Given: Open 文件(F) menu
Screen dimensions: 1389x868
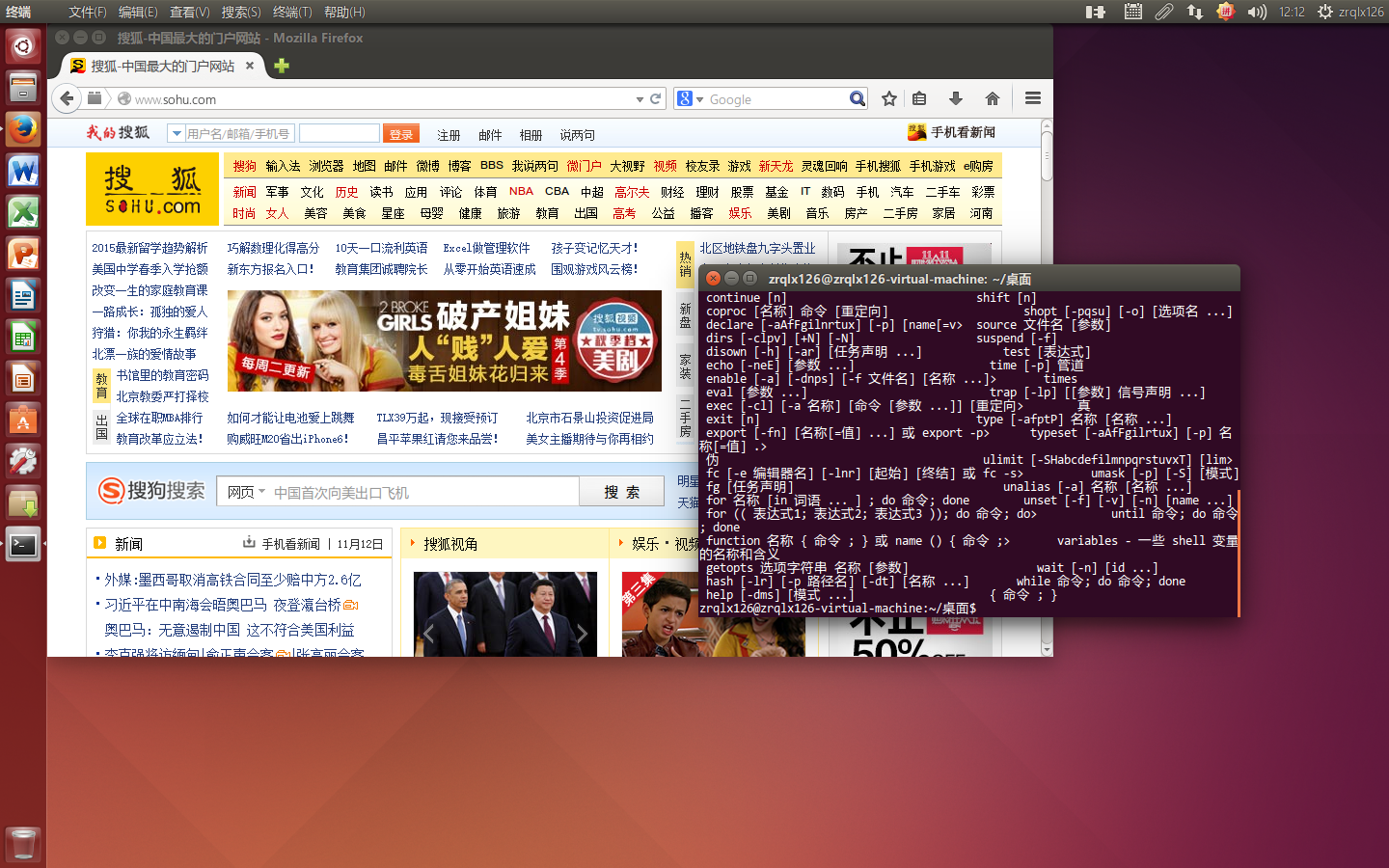Looking at the screenshot, I should (x=88, y=12).
